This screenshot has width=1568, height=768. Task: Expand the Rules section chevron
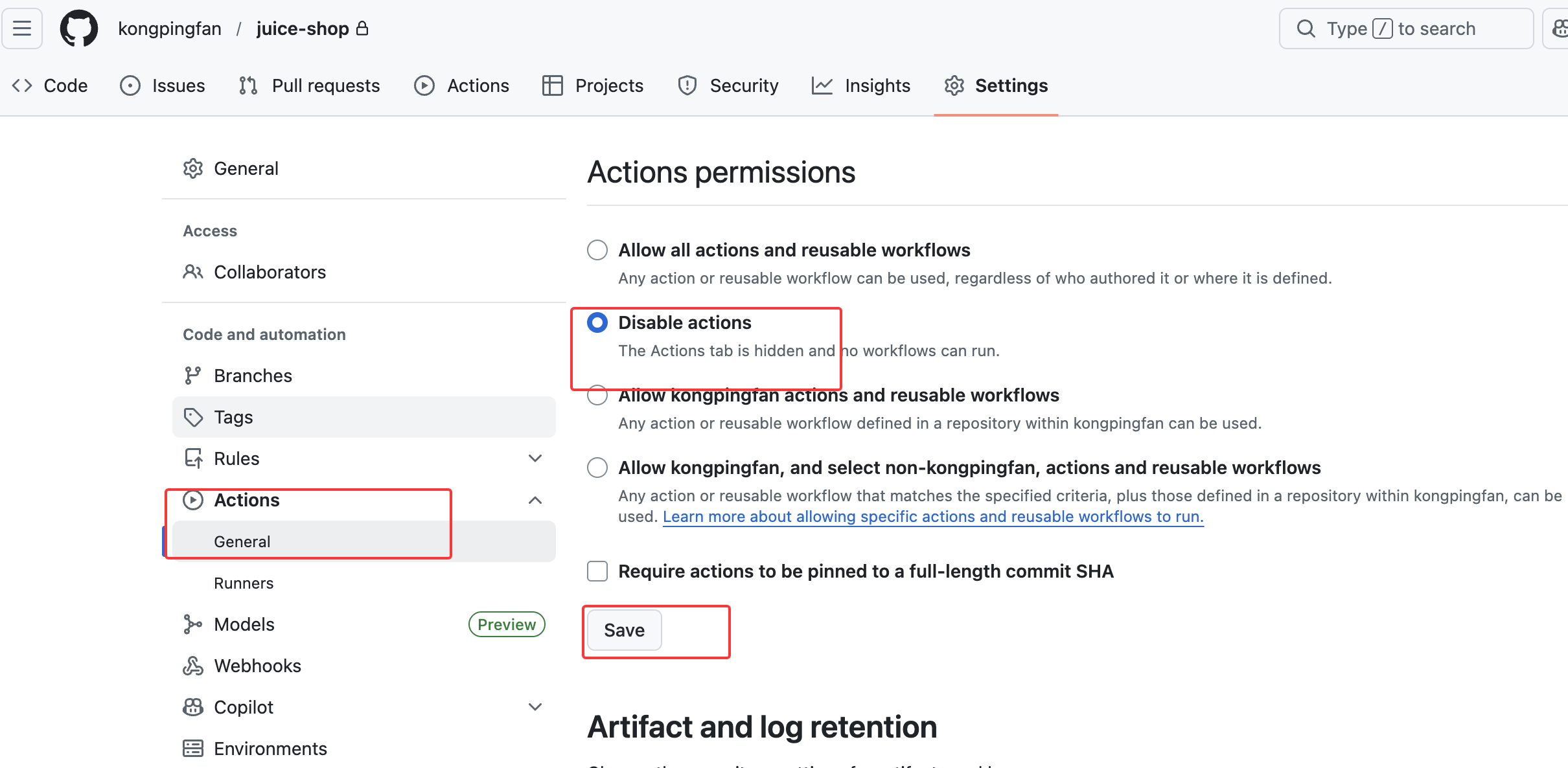pos(535,458)
